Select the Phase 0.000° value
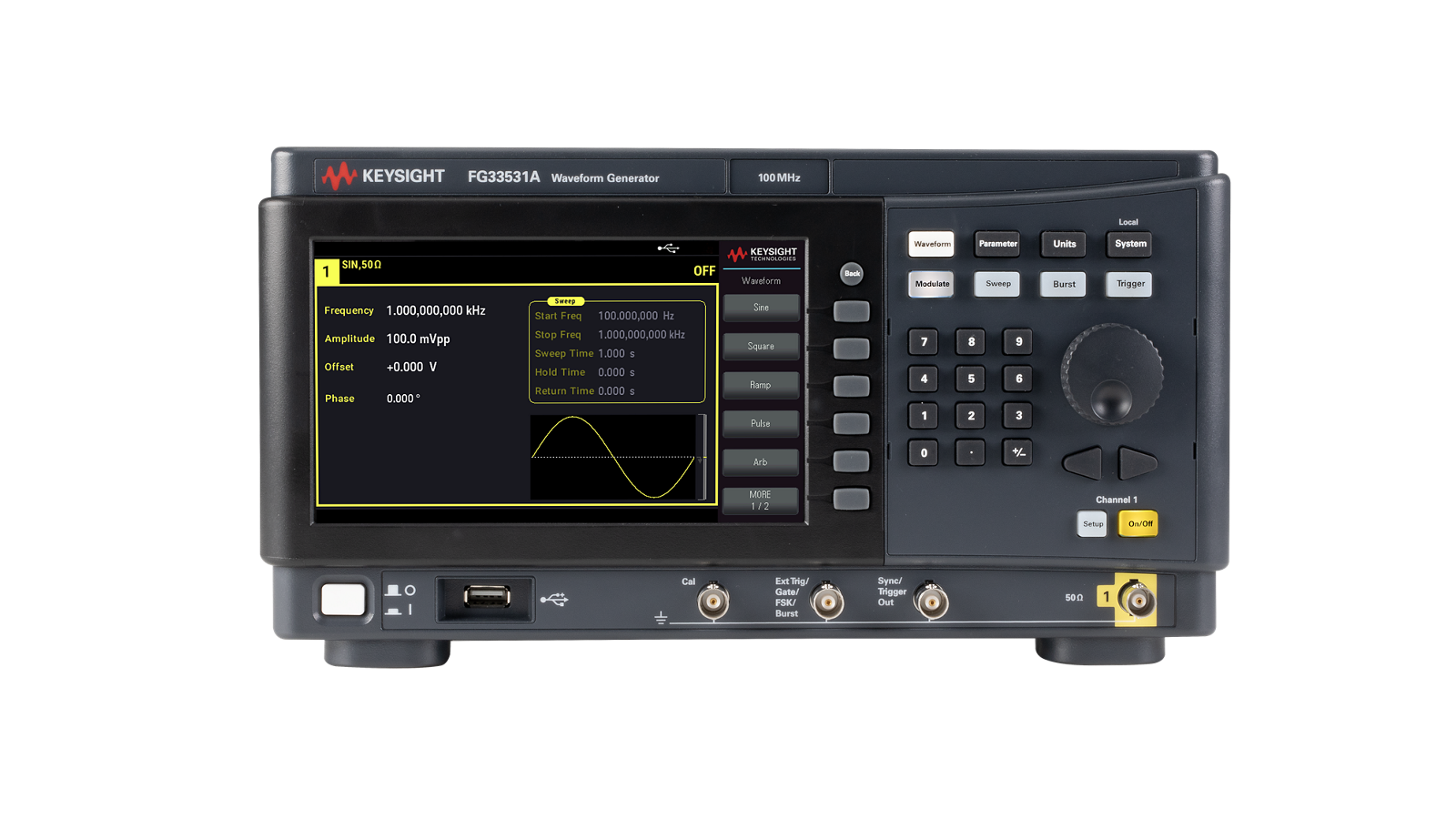The width and height of the screenshot is (1456, 819). point(403,399)
